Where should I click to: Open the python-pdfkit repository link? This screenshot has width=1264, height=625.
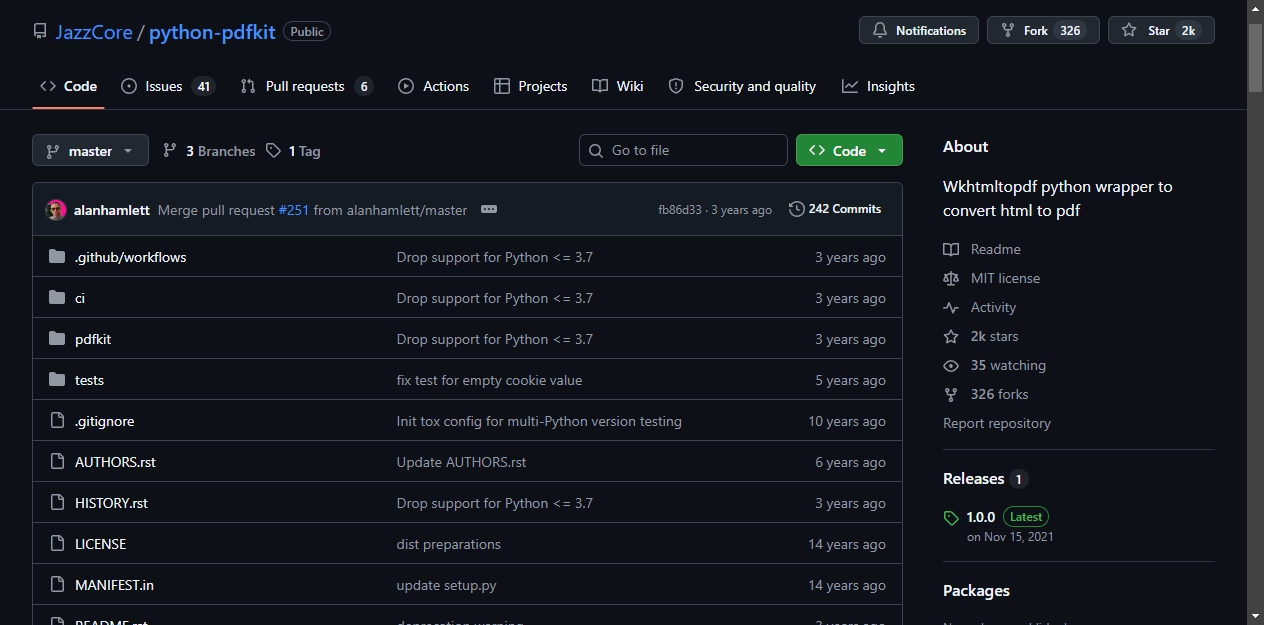[x=212, y=32]
